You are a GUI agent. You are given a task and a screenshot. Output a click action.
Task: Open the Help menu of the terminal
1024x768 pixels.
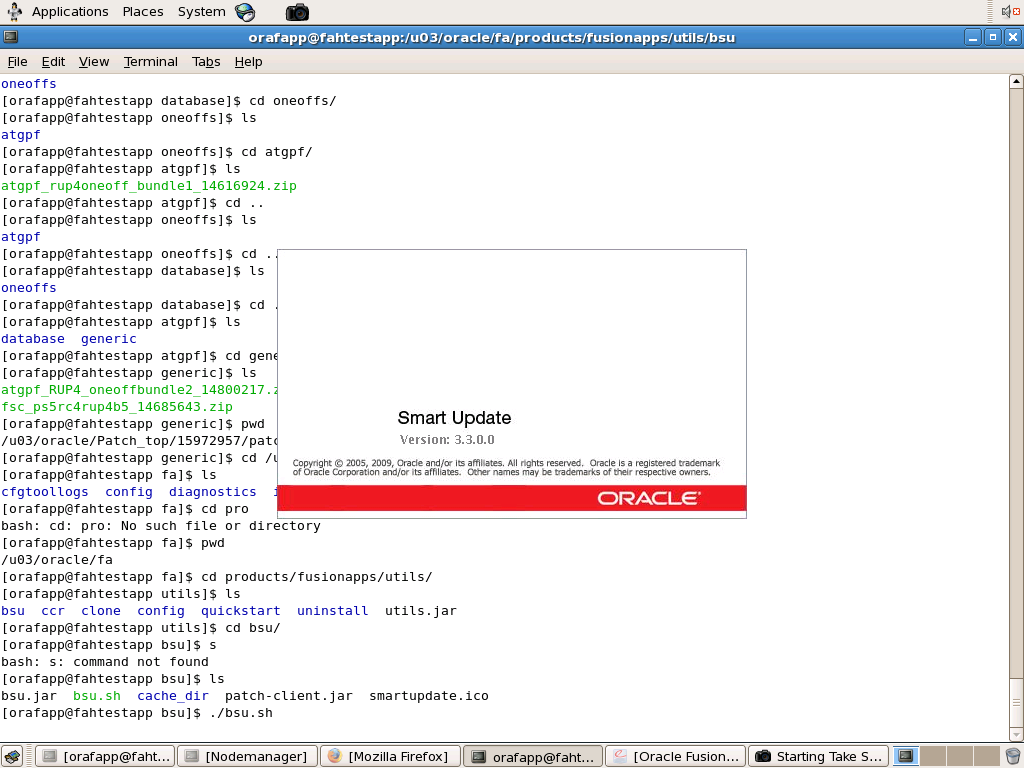coord(248,61)
